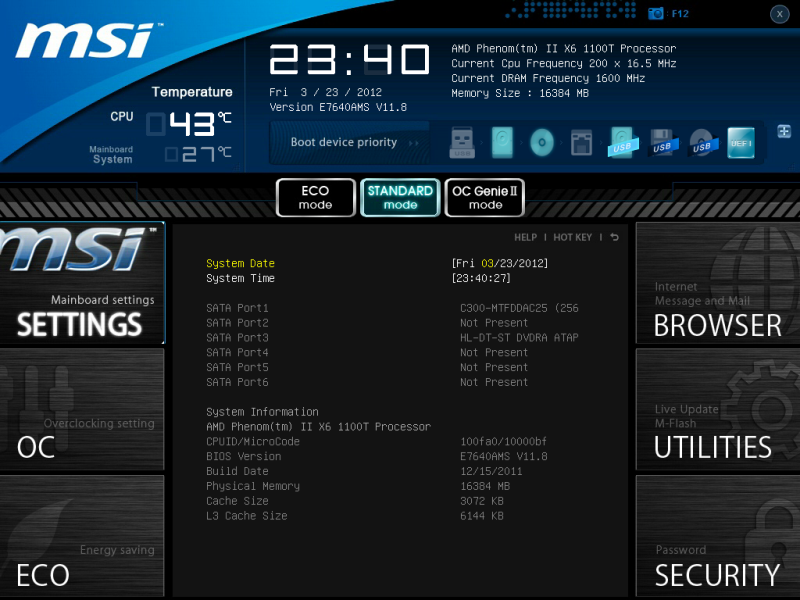Go back with the return arrow icon

pos(614,237)
